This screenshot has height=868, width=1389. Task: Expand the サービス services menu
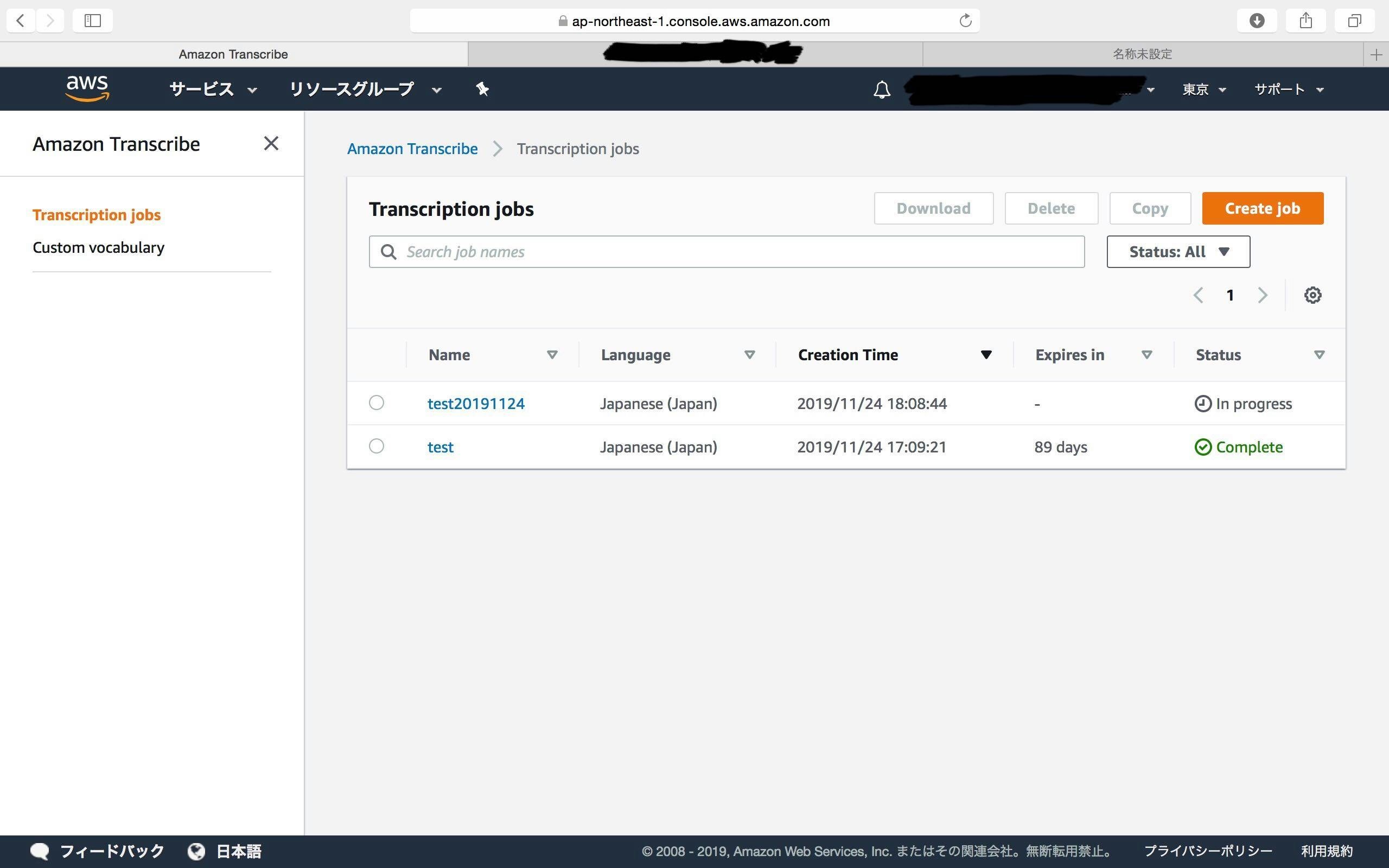tap(213, 90)
